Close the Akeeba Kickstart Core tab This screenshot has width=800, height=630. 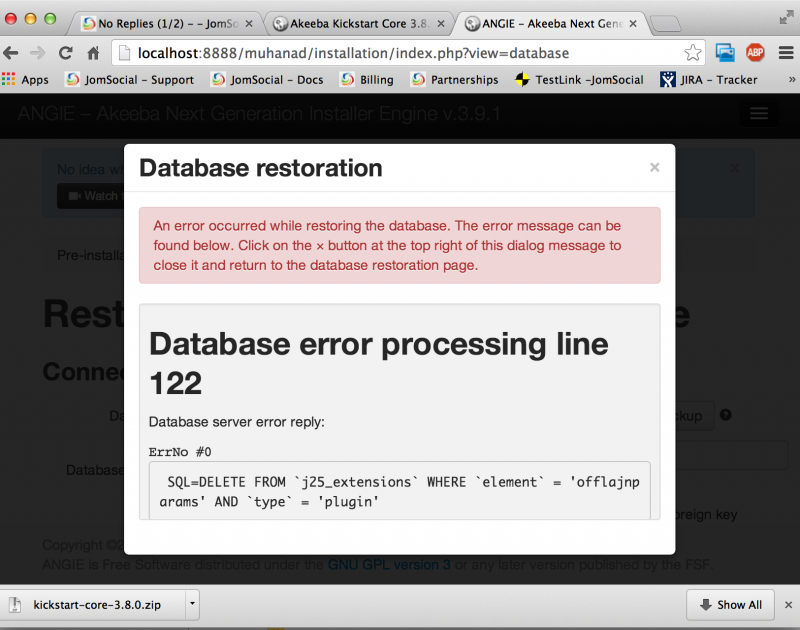coord(441,23)
